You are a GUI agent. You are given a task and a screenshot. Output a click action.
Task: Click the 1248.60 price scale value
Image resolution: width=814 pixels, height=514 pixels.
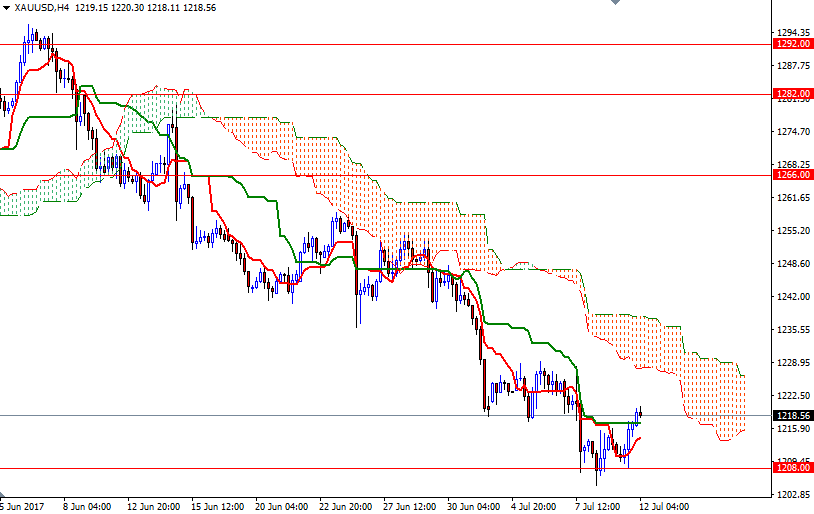[x=793, y=264]
